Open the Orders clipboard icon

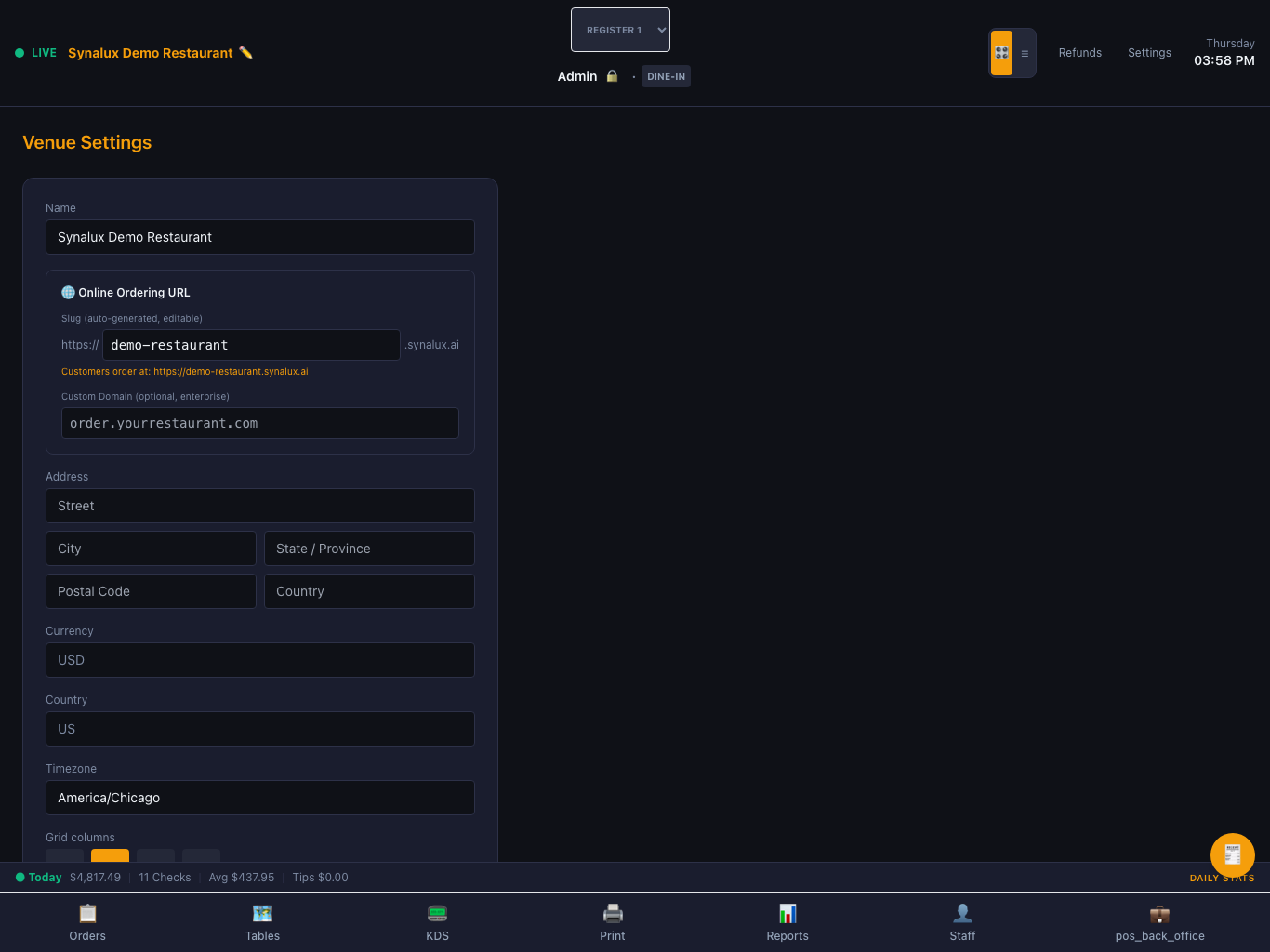coord(87,913)
